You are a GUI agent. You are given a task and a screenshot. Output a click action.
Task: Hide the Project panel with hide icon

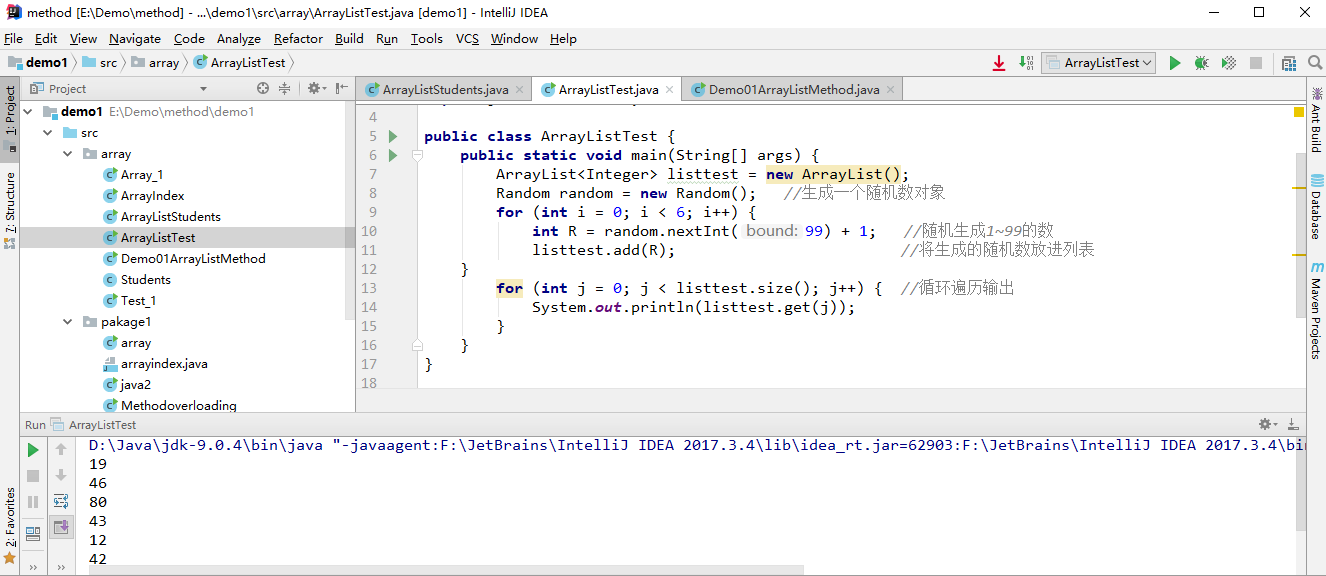pyautogui.click(x=342, y=88)
